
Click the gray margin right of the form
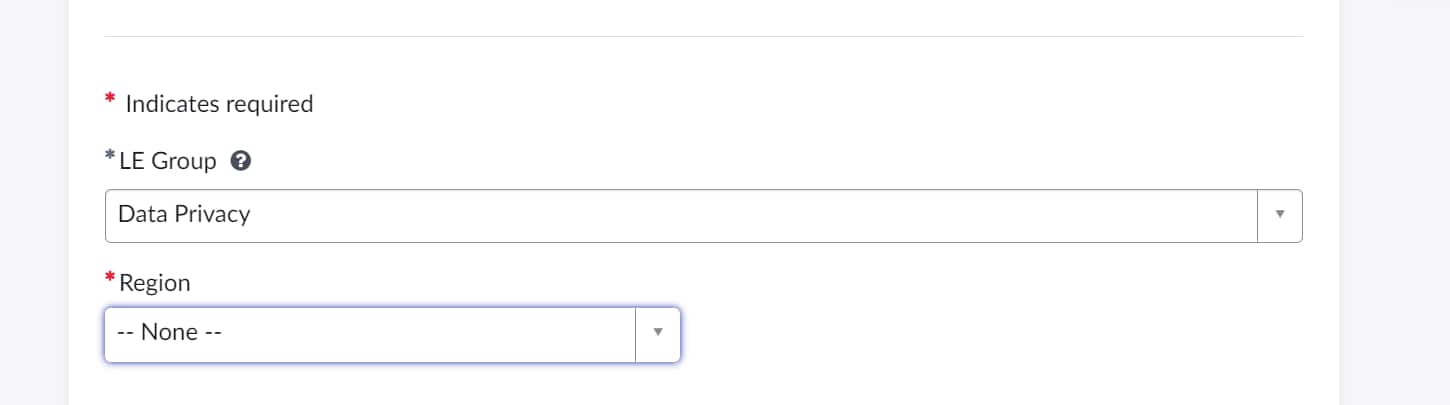(1395, 202)
